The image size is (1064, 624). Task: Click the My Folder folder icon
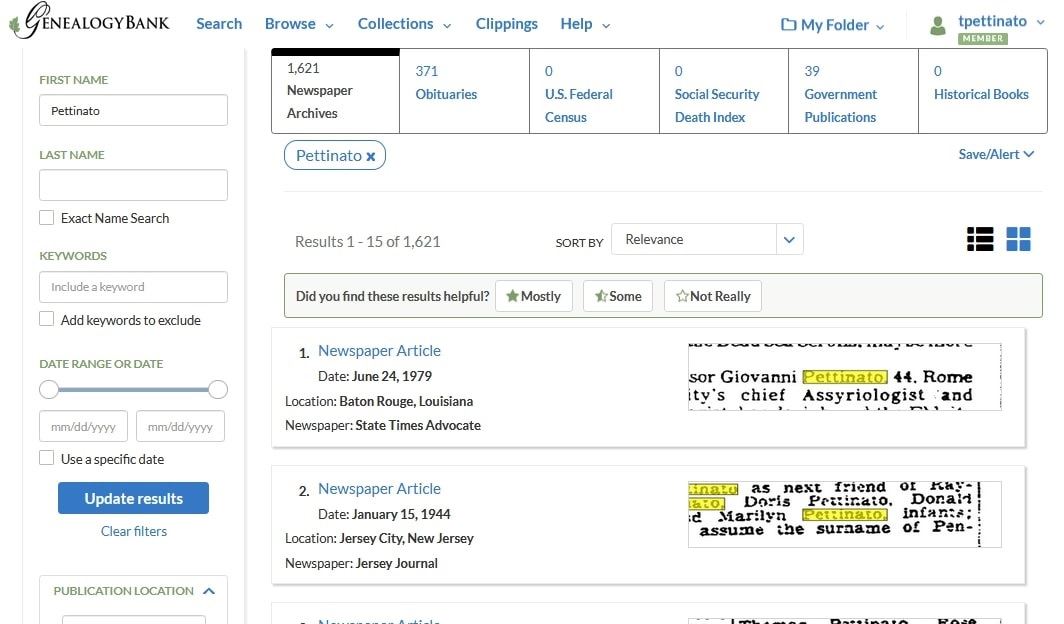(788, 25)
